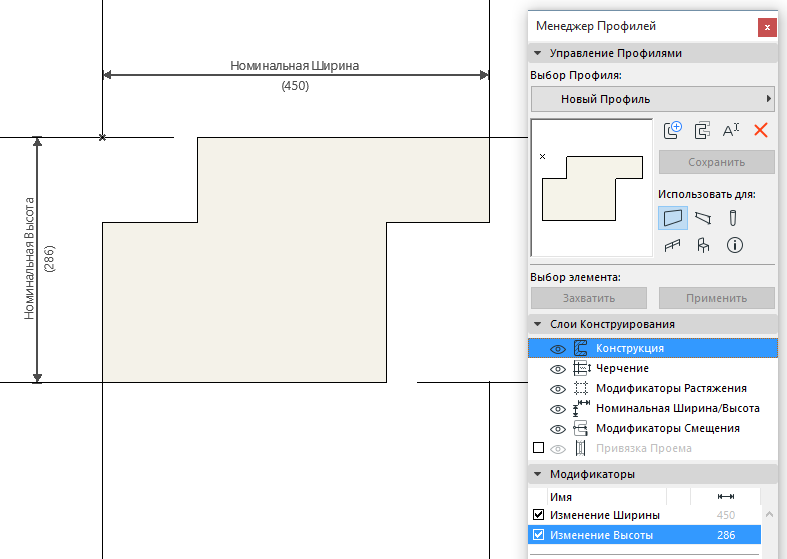Select the Привязка Проема row label
The width and height of the screenshot is (787, 559).
[x=643, y=448]
